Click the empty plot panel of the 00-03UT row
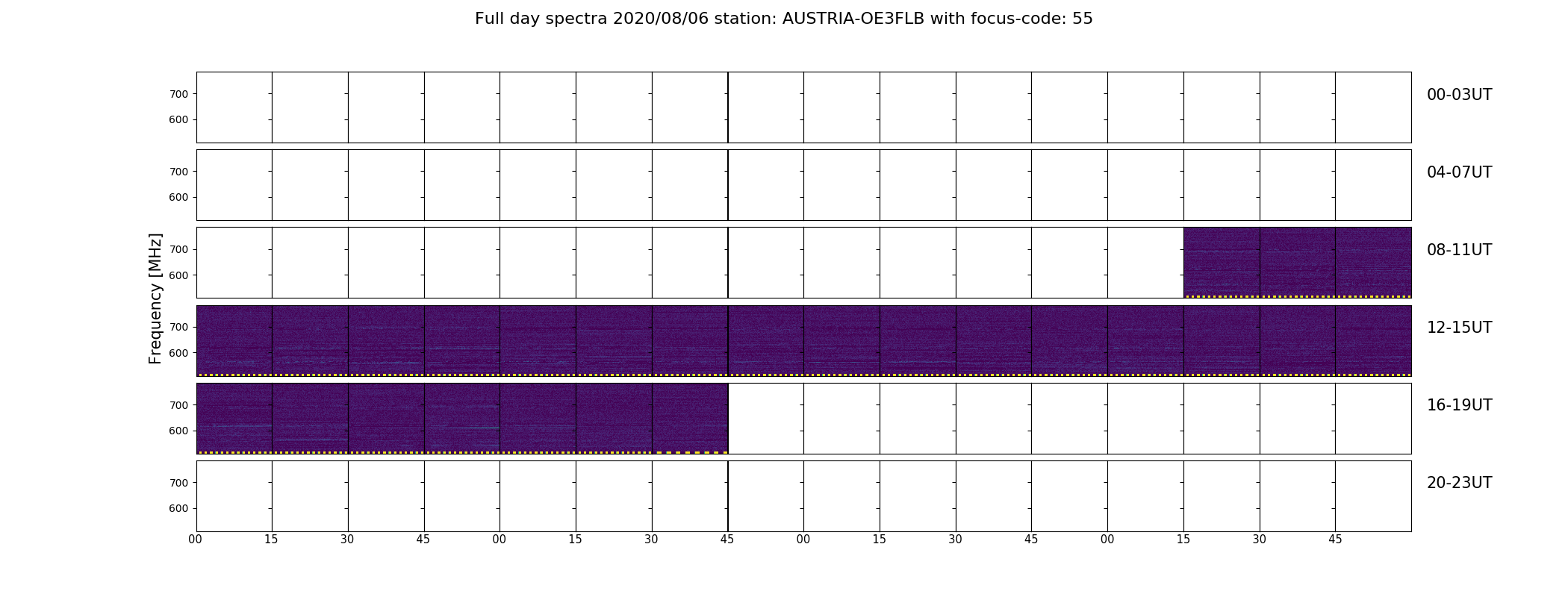Screen dimensions: 1568x597 click(x=803, y=107)
